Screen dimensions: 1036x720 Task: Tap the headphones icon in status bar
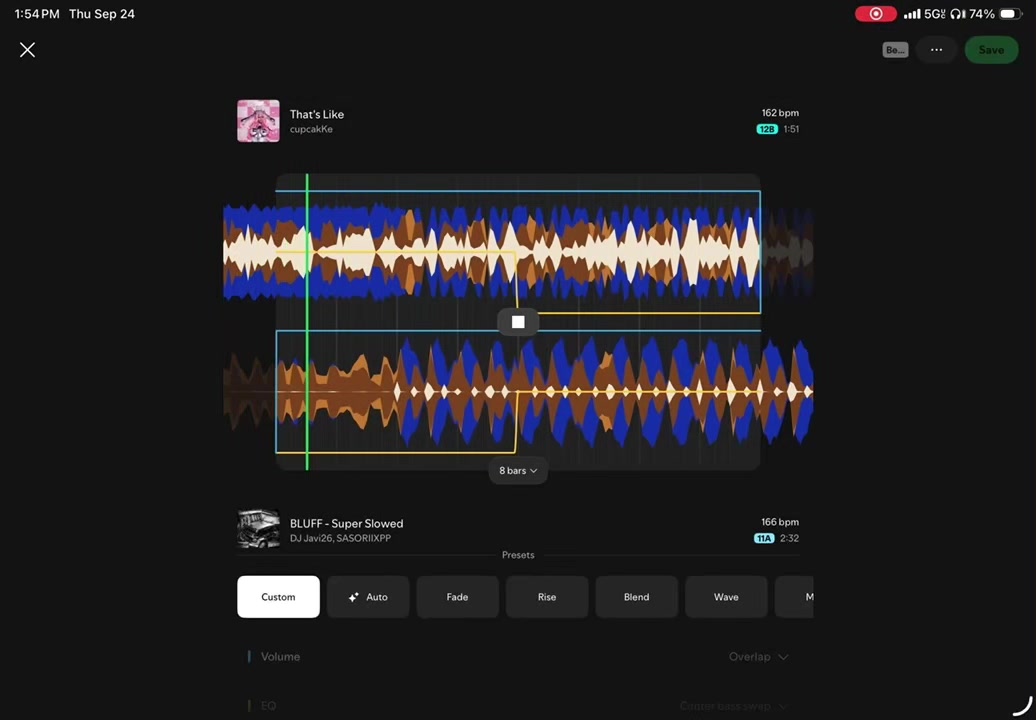(x=958, y=14)
